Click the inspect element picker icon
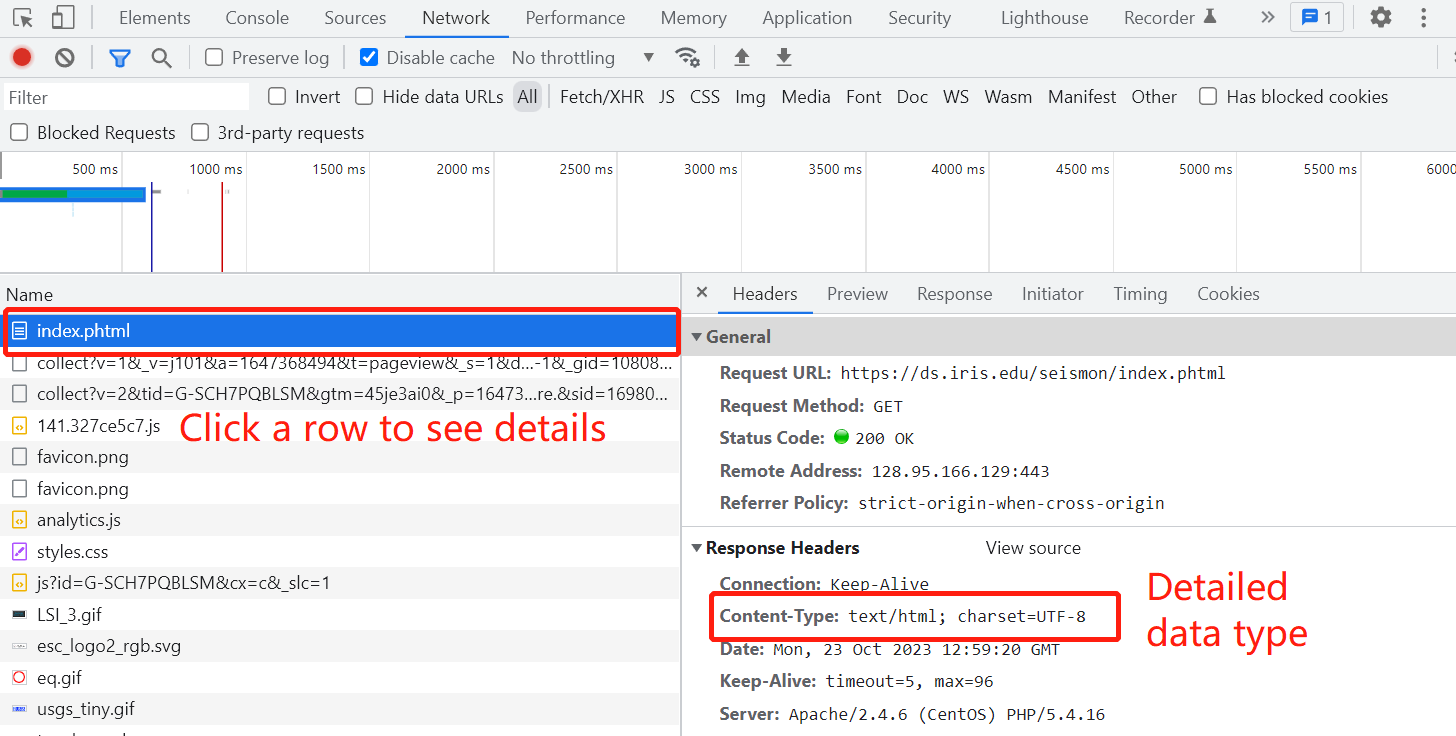This screenshot has width=1456, height=736. pyautogui.click(x=23, y=18)
